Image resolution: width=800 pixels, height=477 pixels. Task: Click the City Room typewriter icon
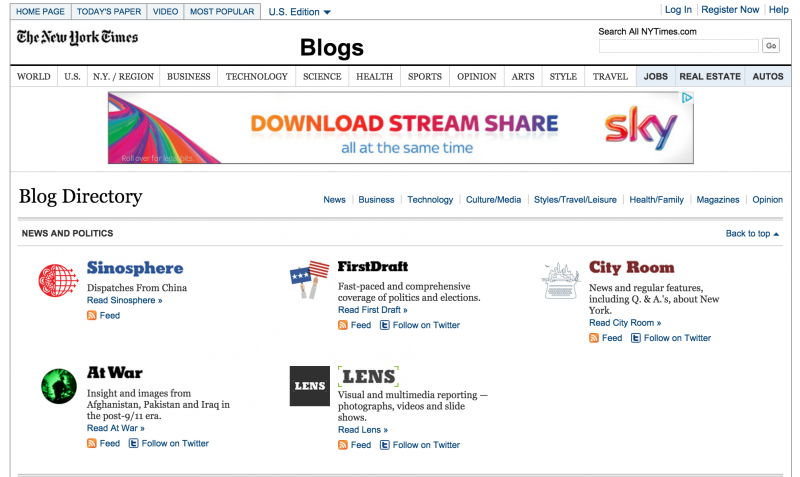point(561,281)
